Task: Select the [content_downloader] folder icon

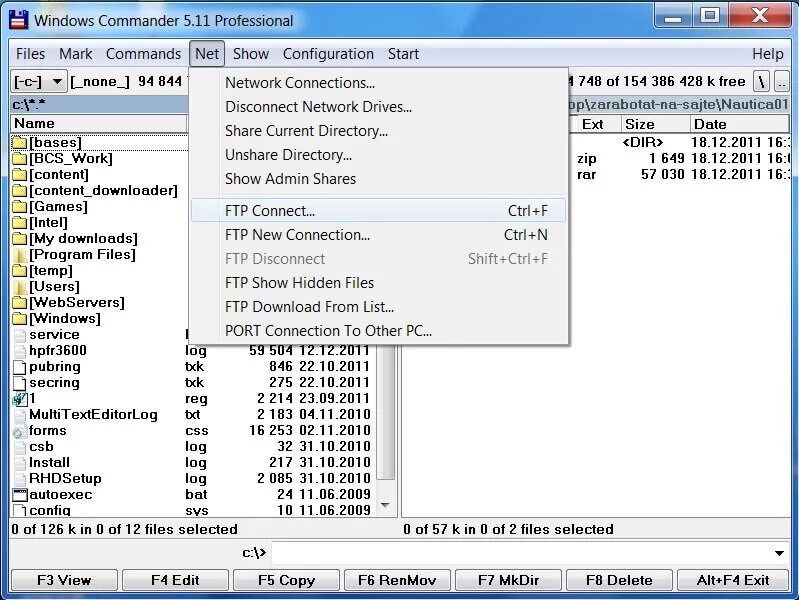Action: pyautogui.click(x=20, y=191)
